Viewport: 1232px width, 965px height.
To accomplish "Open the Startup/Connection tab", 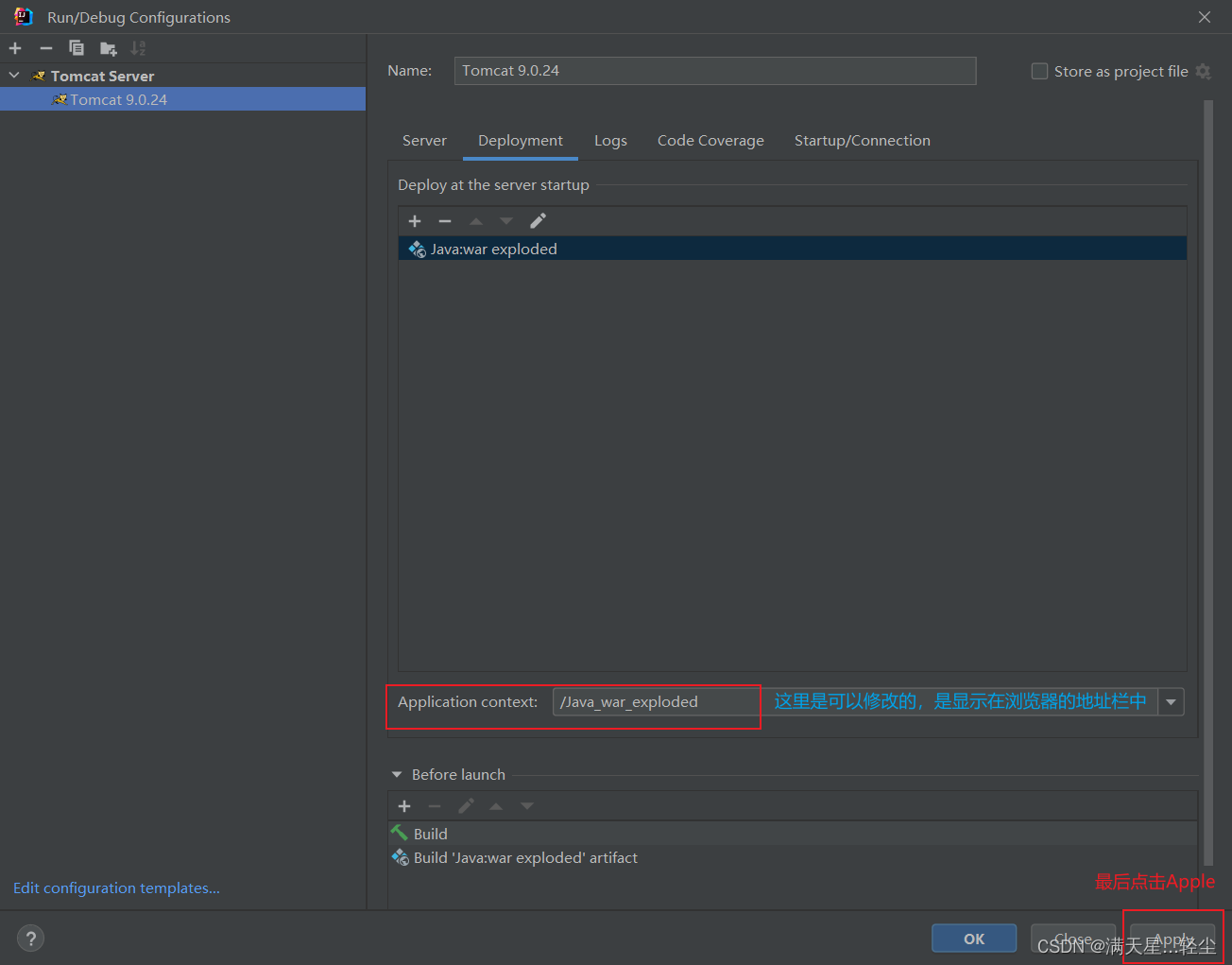I will tap(862, 140).
